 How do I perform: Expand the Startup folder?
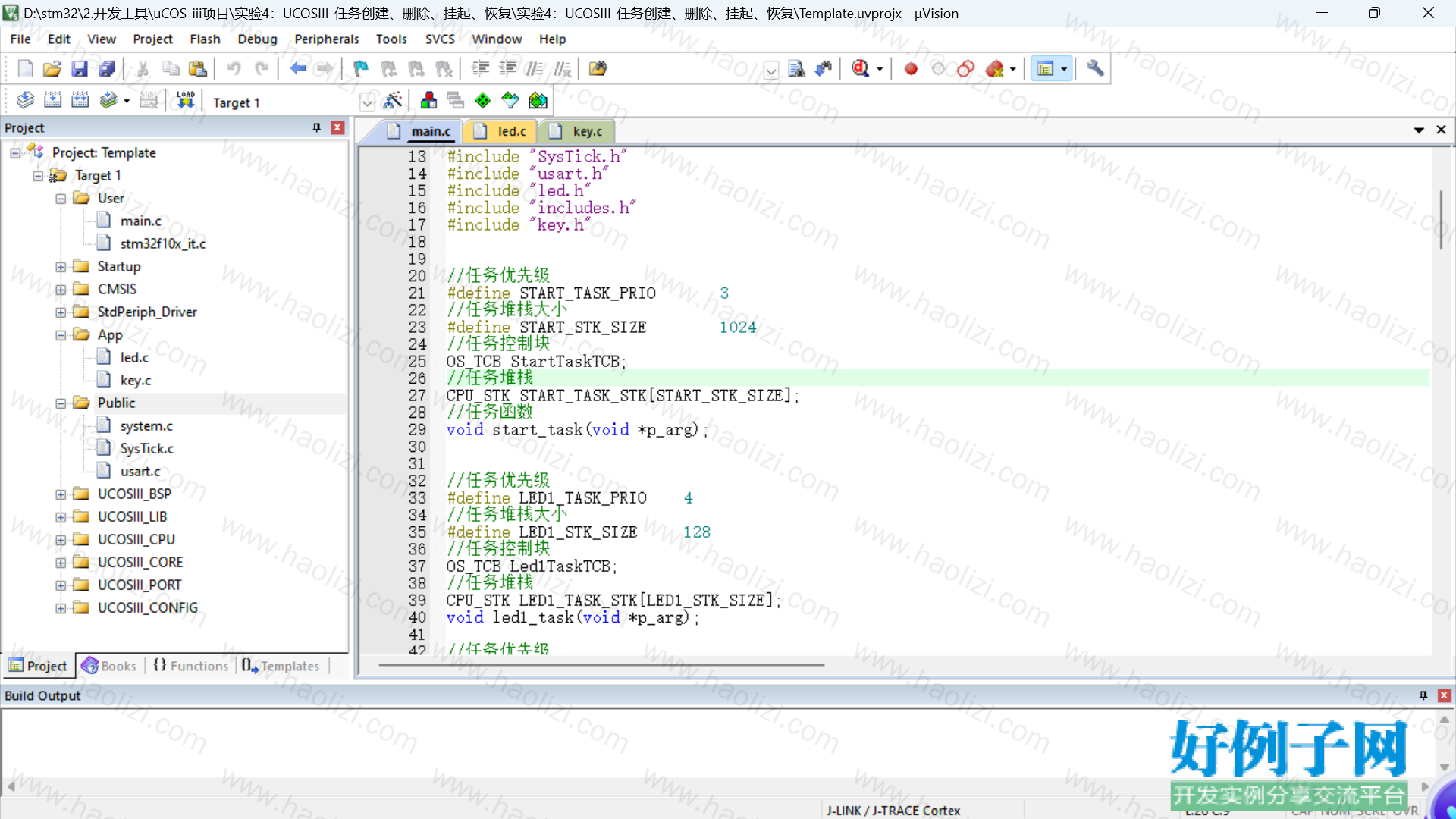tap(61, 267)
